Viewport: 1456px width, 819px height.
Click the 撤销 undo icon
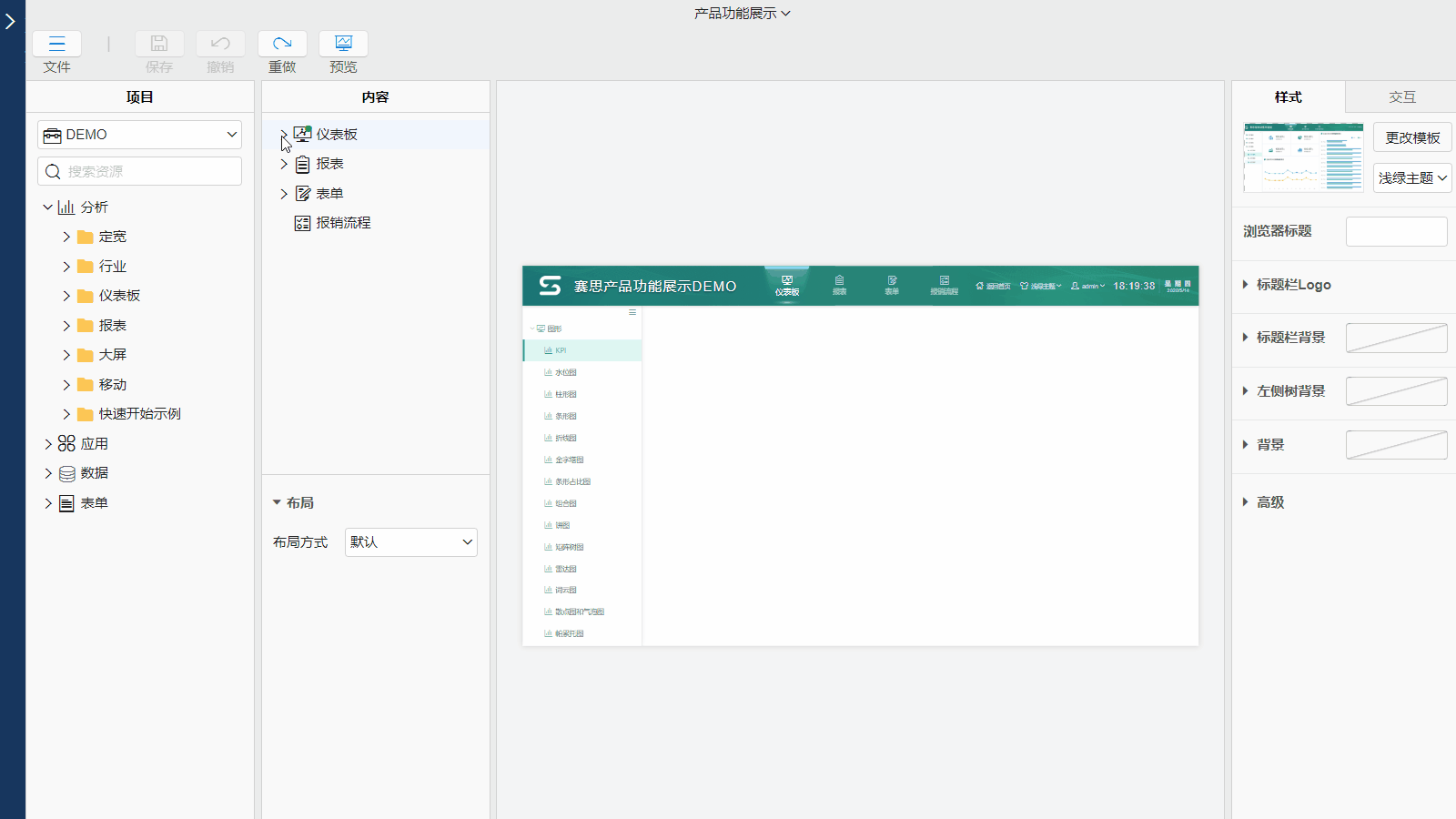[220, 44]
